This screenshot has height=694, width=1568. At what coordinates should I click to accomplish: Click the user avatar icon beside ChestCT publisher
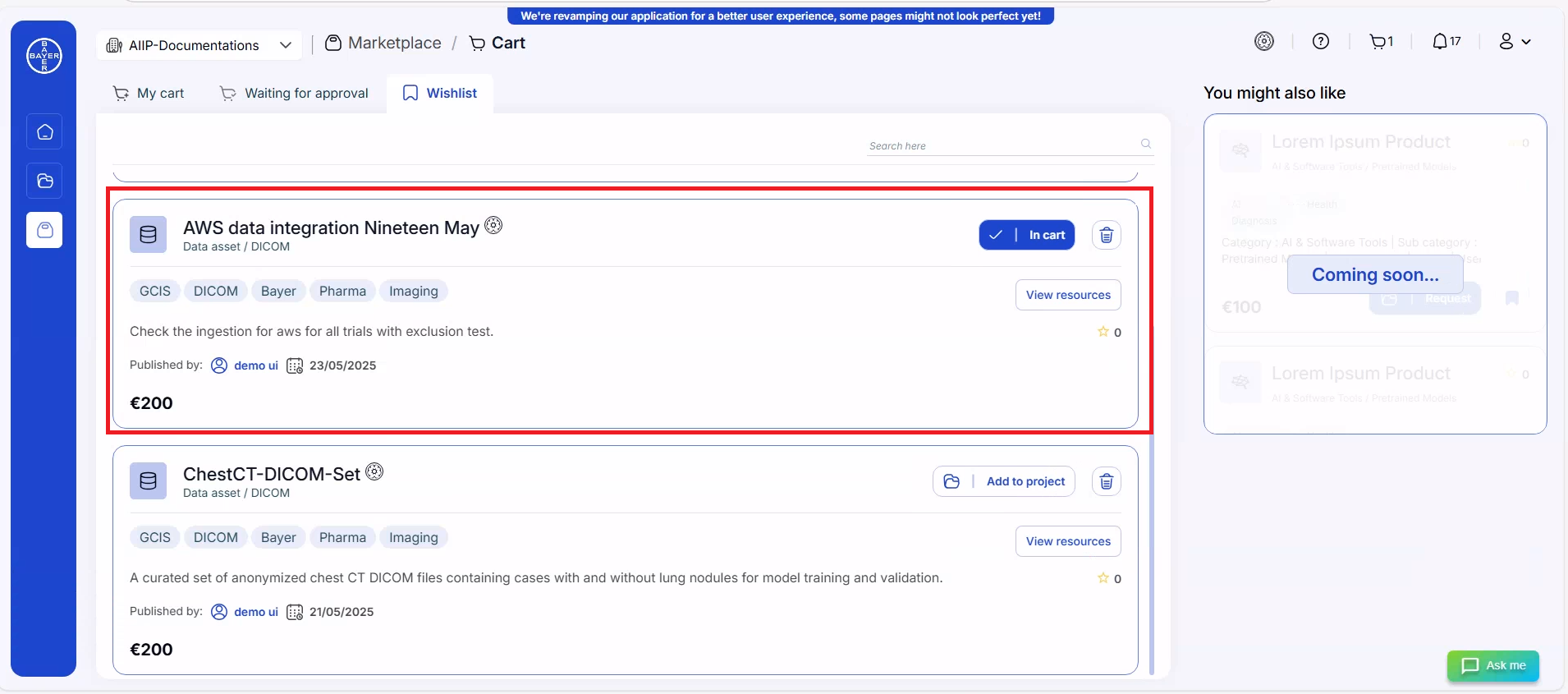[219, 612]
